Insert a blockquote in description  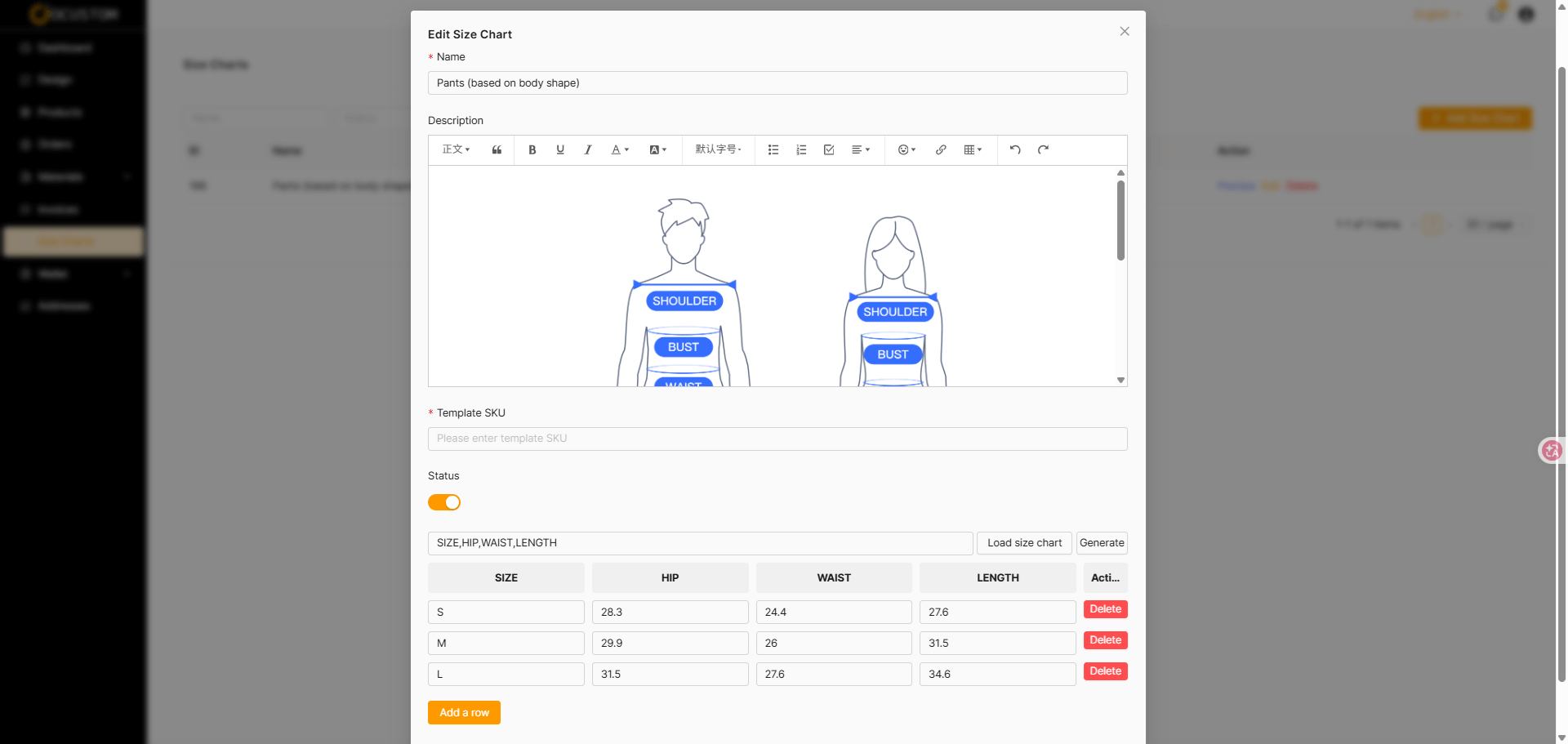497,150
